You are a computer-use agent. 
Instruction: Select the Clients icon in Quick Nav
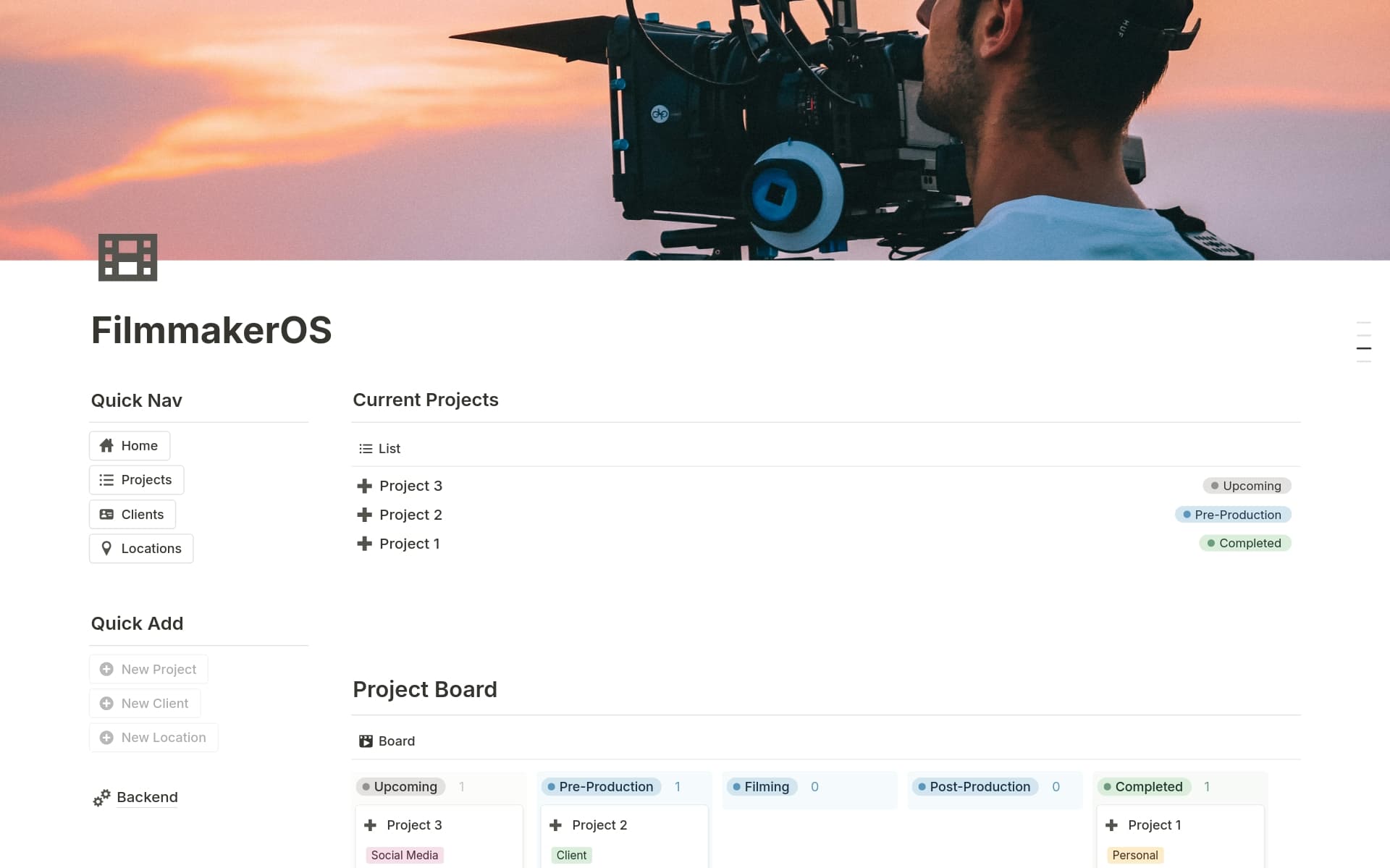[x=106, y=514]
